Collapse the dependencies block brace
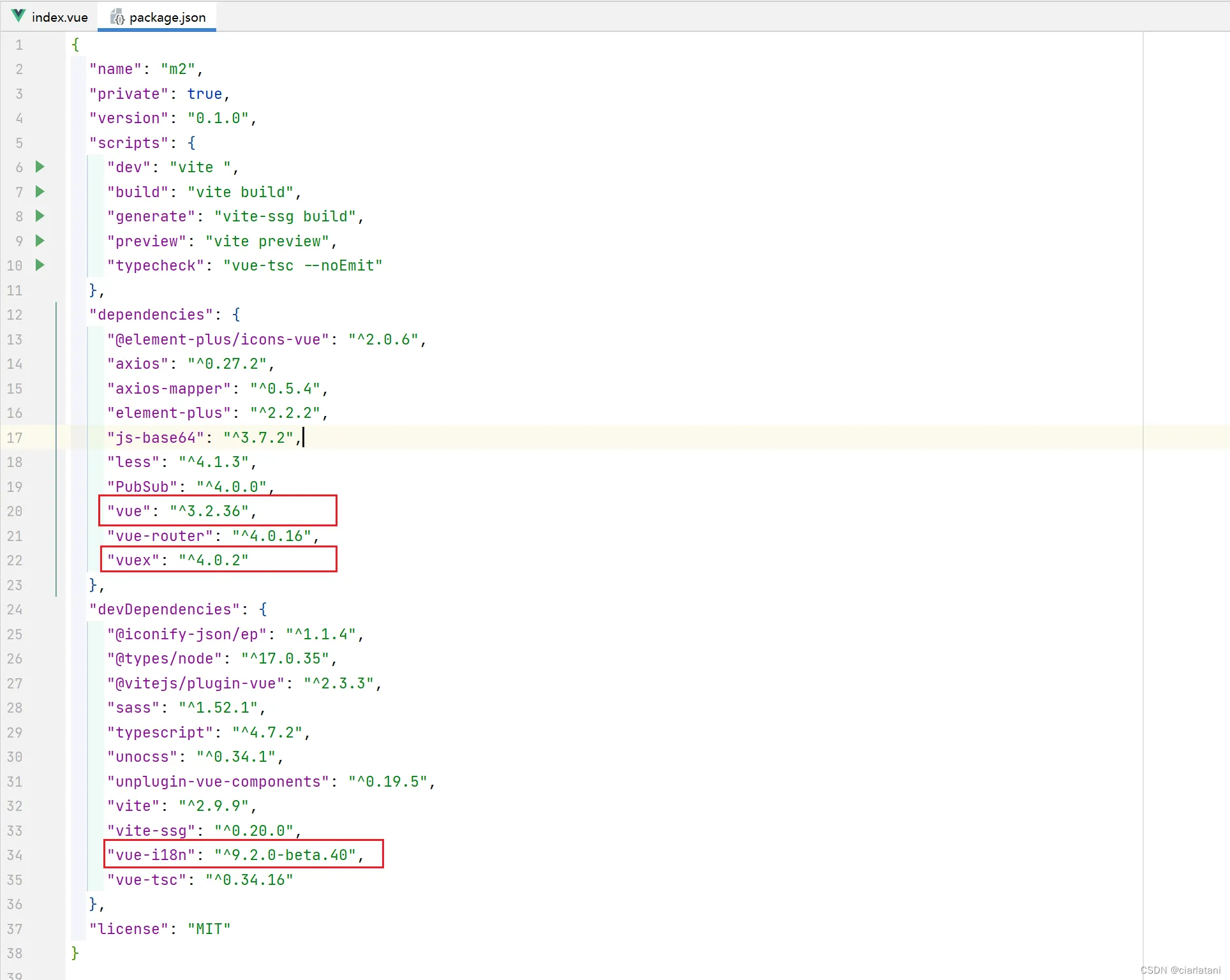The height and width of the screenshot is (980, 1230). pyautogui.click(x=236, y=315)
